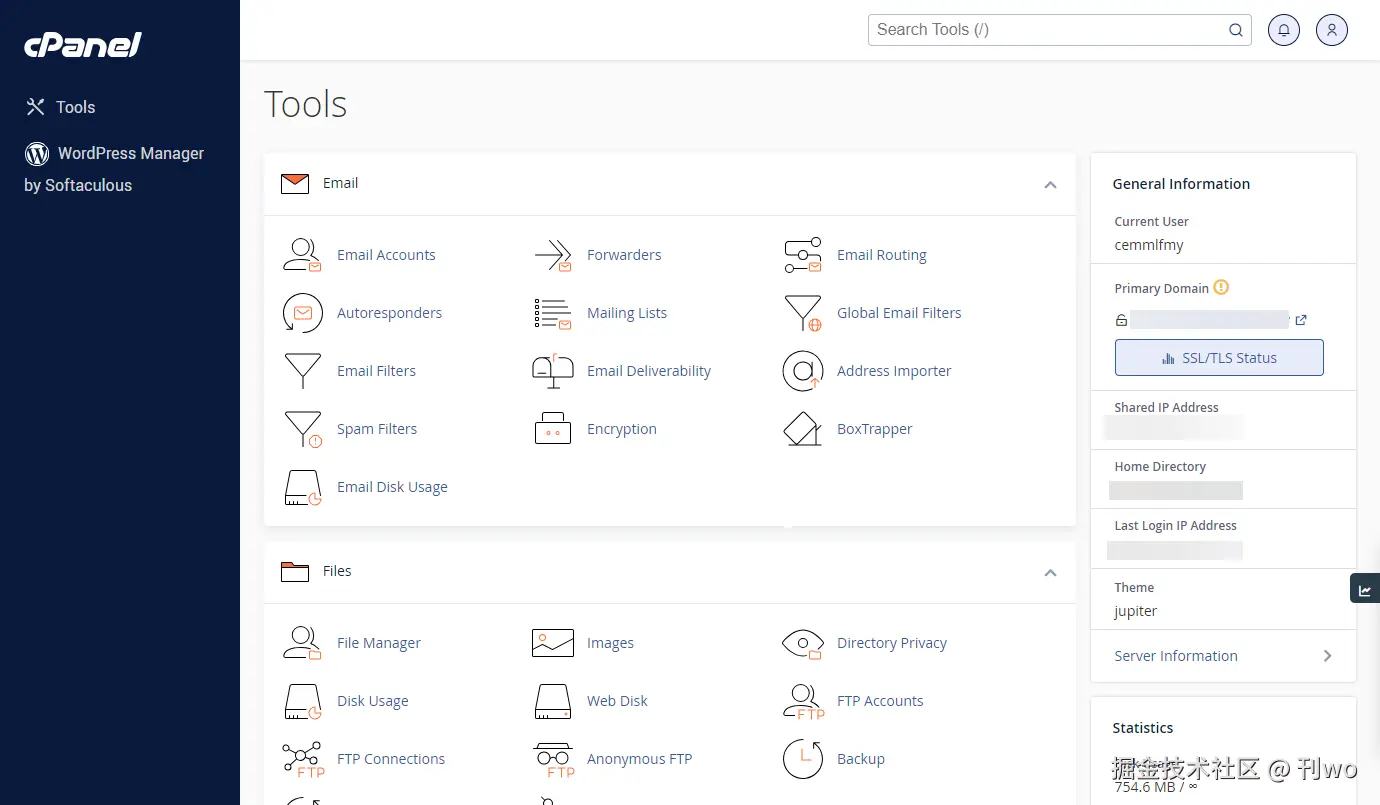Click the cPanel logo

[x=82, y=44]
